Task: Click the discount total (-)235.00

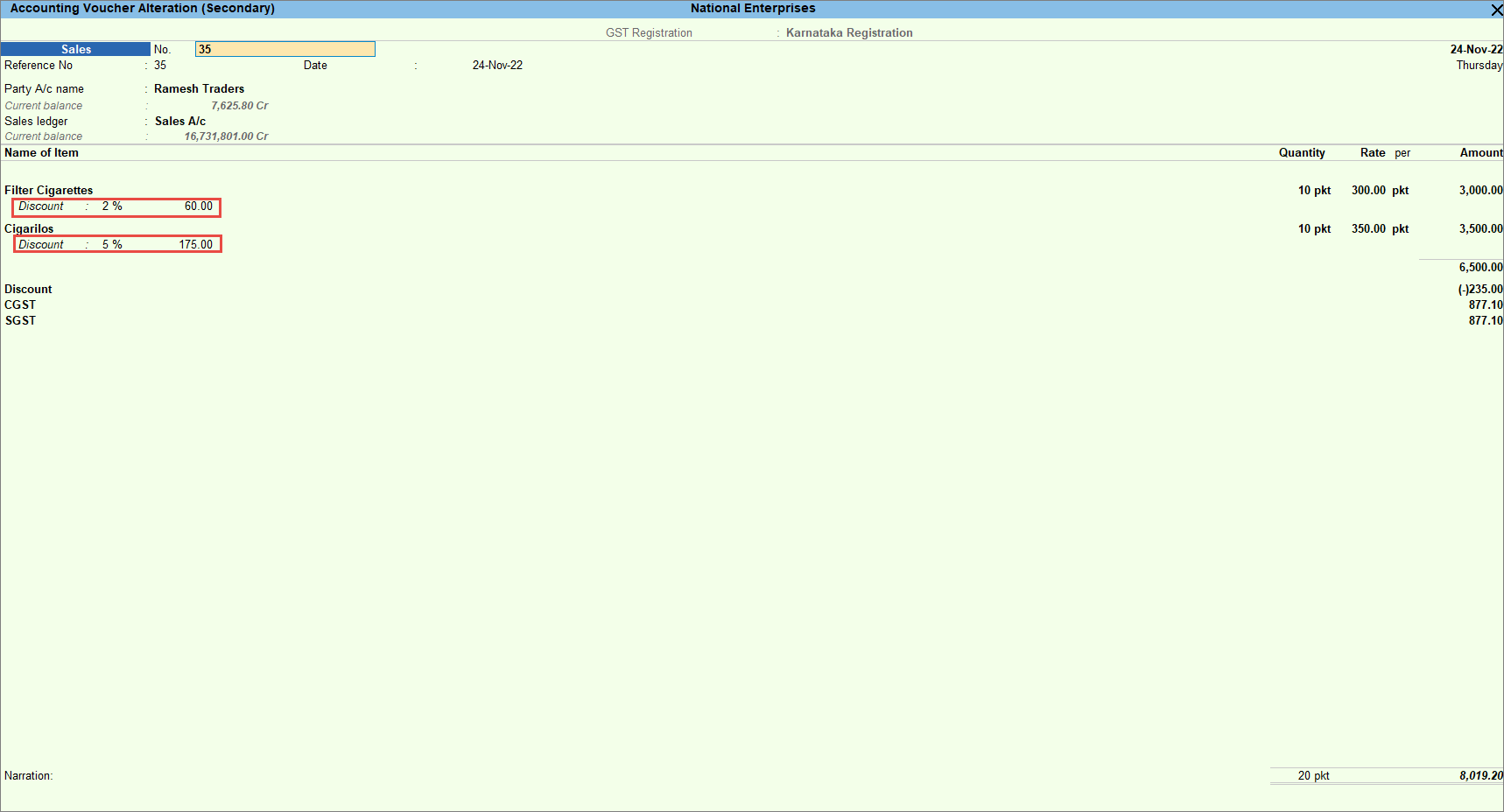Action: click(x=1480, y=290)
